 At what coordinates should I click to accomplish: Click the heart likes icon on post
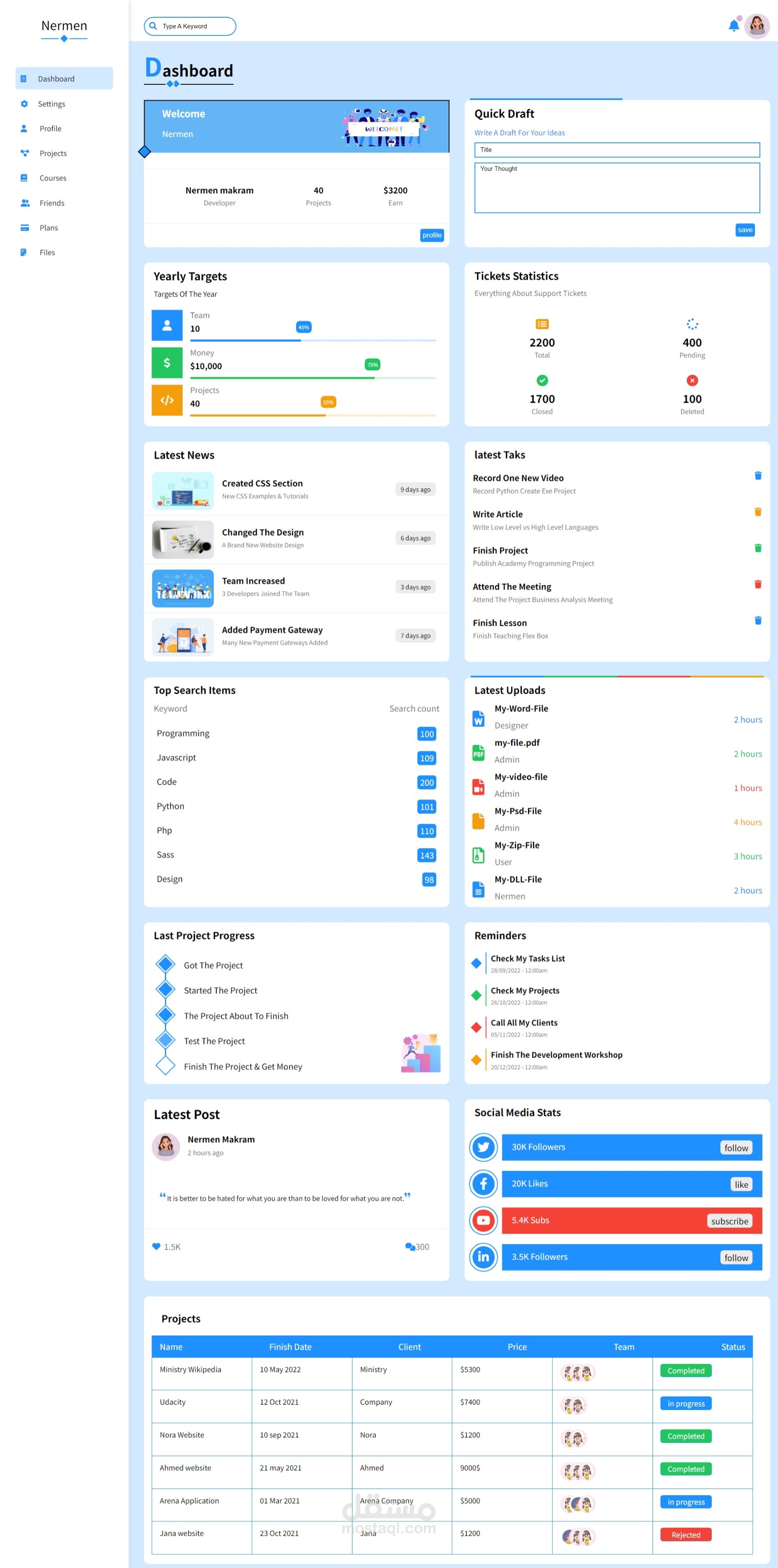click(x=156, y=1246)
